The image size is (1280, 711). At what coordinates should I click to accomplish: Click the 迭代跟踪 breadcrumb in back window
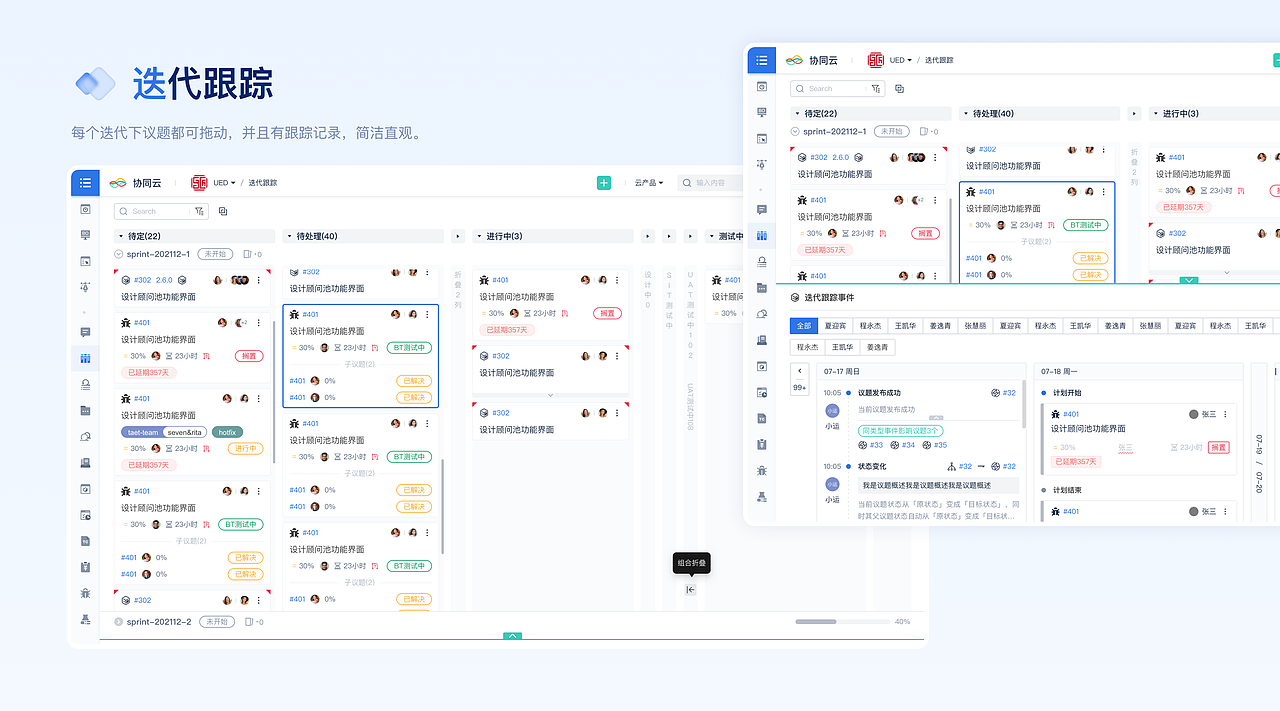tap(263, 183)
